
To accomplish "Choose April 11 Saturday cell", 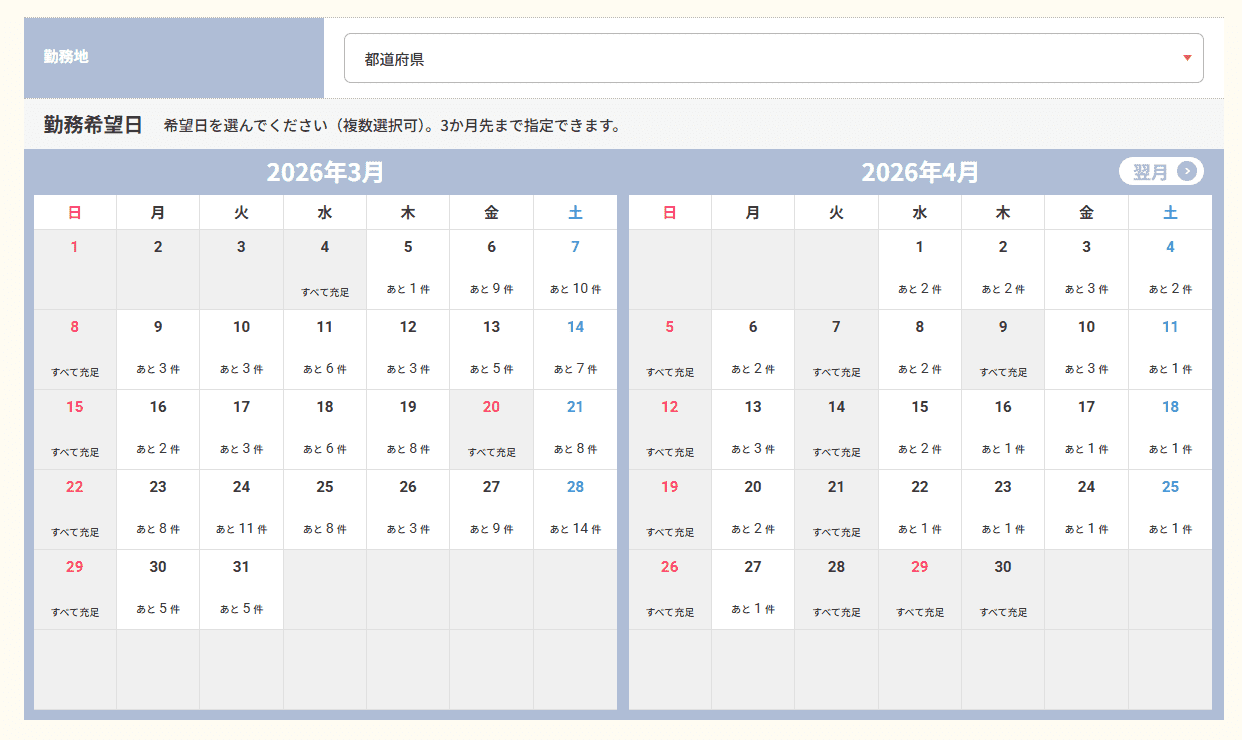I will (x=1170, y=349).
